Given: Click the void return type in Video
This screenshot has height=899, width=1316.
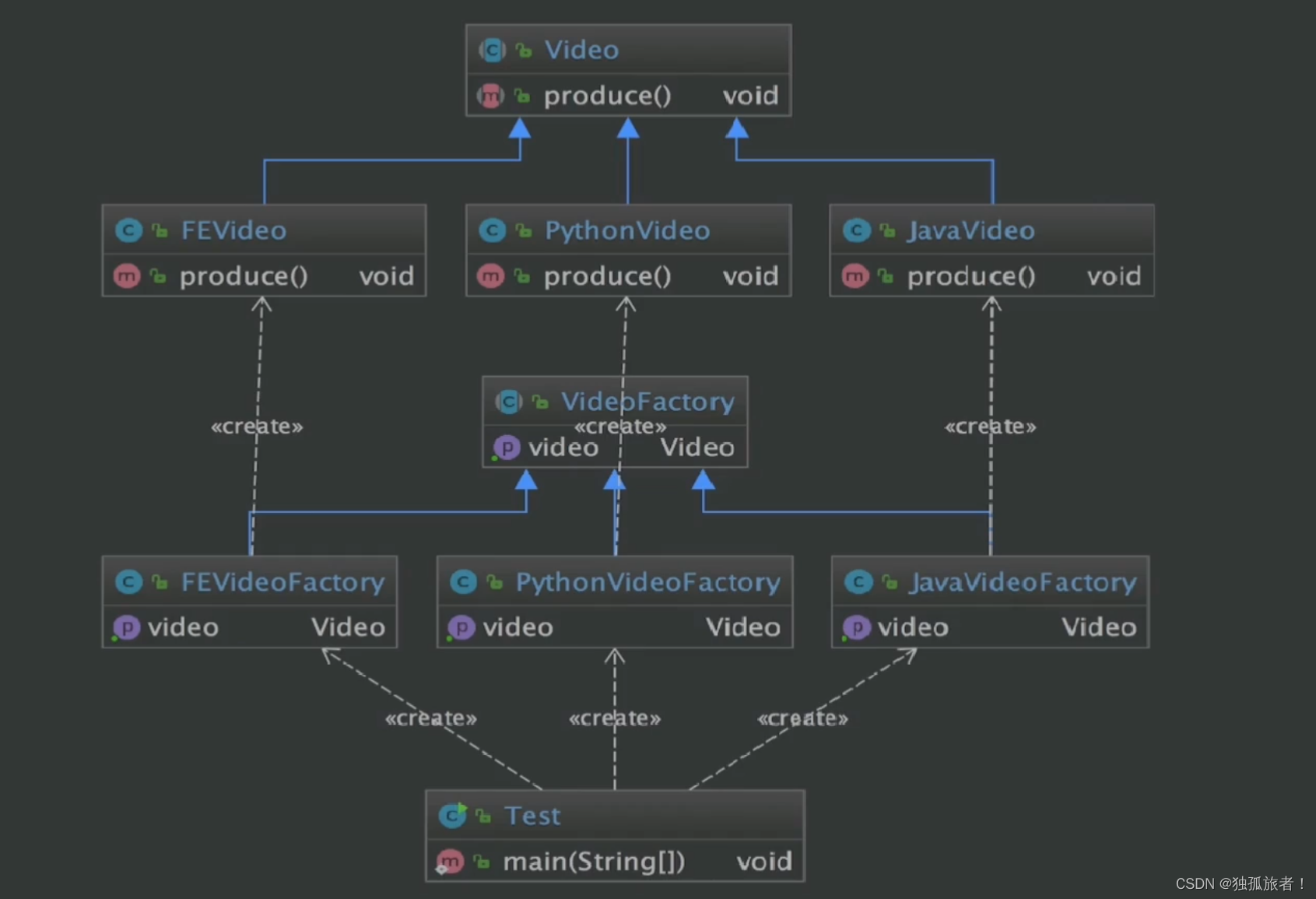Looking at the screenshot, I should pyautogui.click(x=750, y=96).
